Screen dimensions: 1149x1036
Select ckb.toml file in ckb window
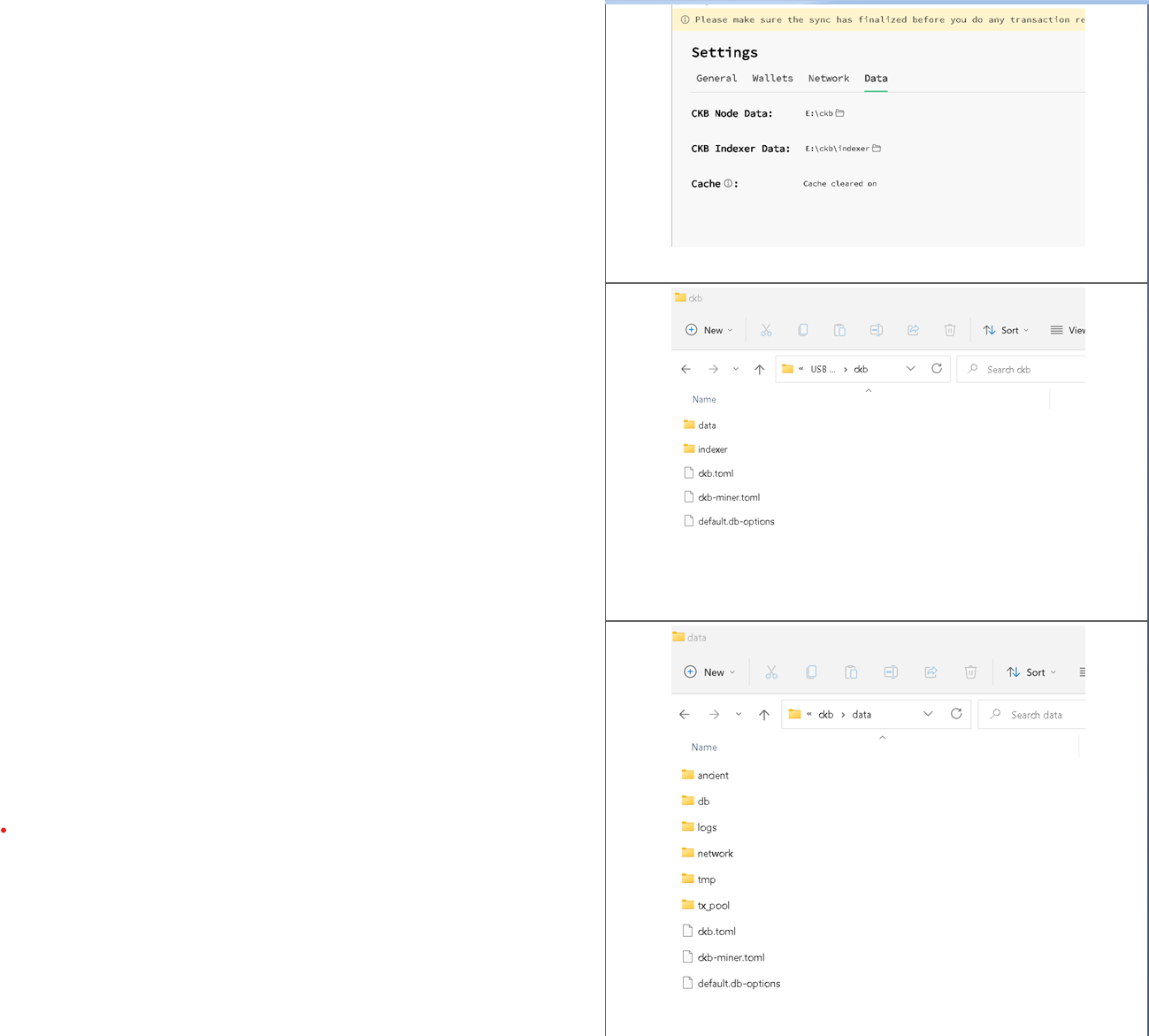click(708, 473)
